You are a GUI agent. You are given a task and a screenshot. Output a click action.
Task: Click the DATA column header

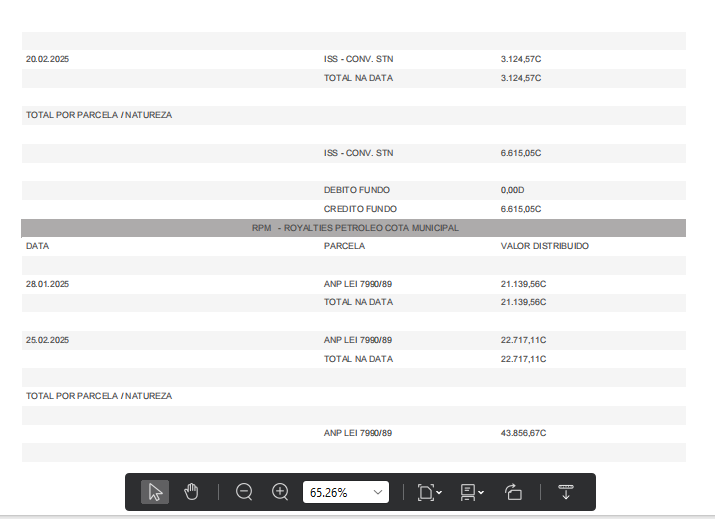[38, 246]
